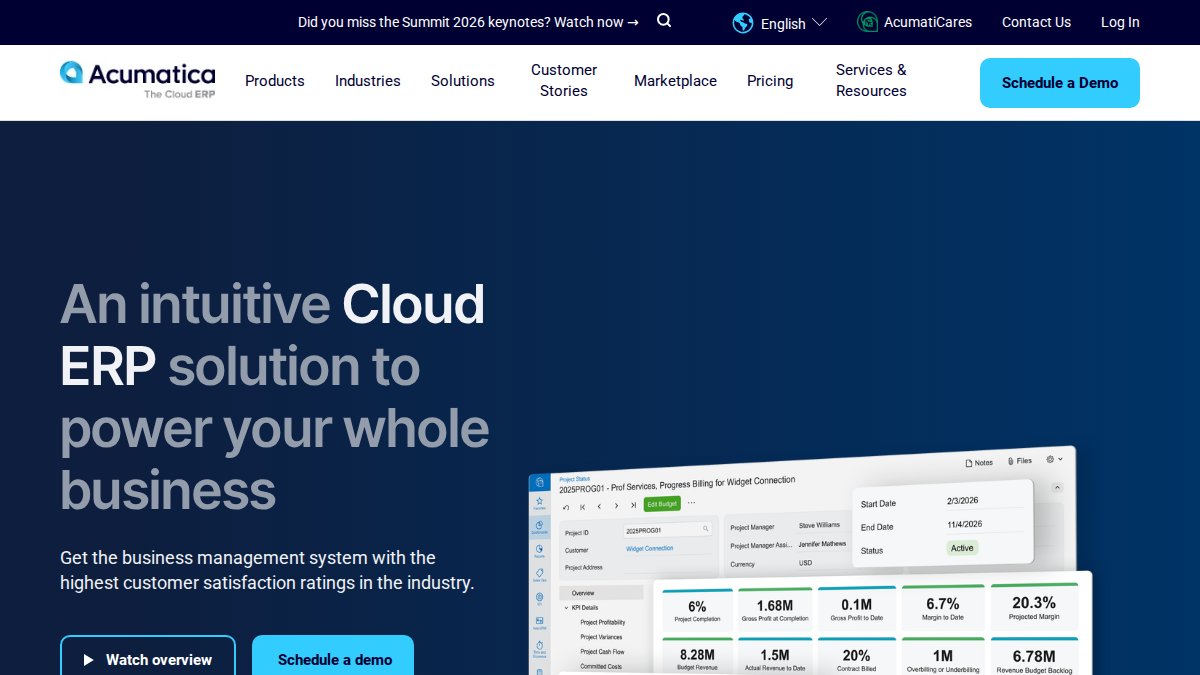Click the Reports icon in ERP sidebar
This screenshot has width=1200, height=675.
point(539,550)
